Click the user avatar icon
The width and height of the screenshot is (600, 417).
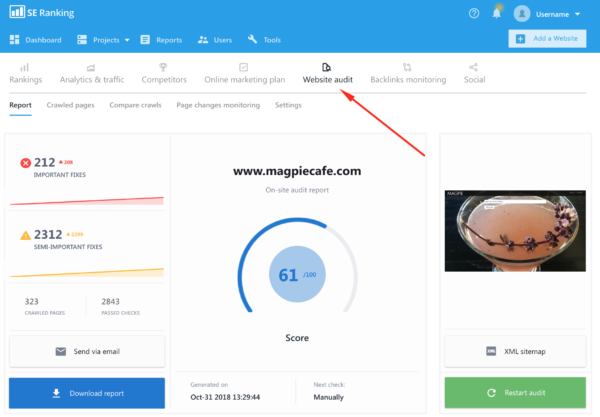(522, 14)
